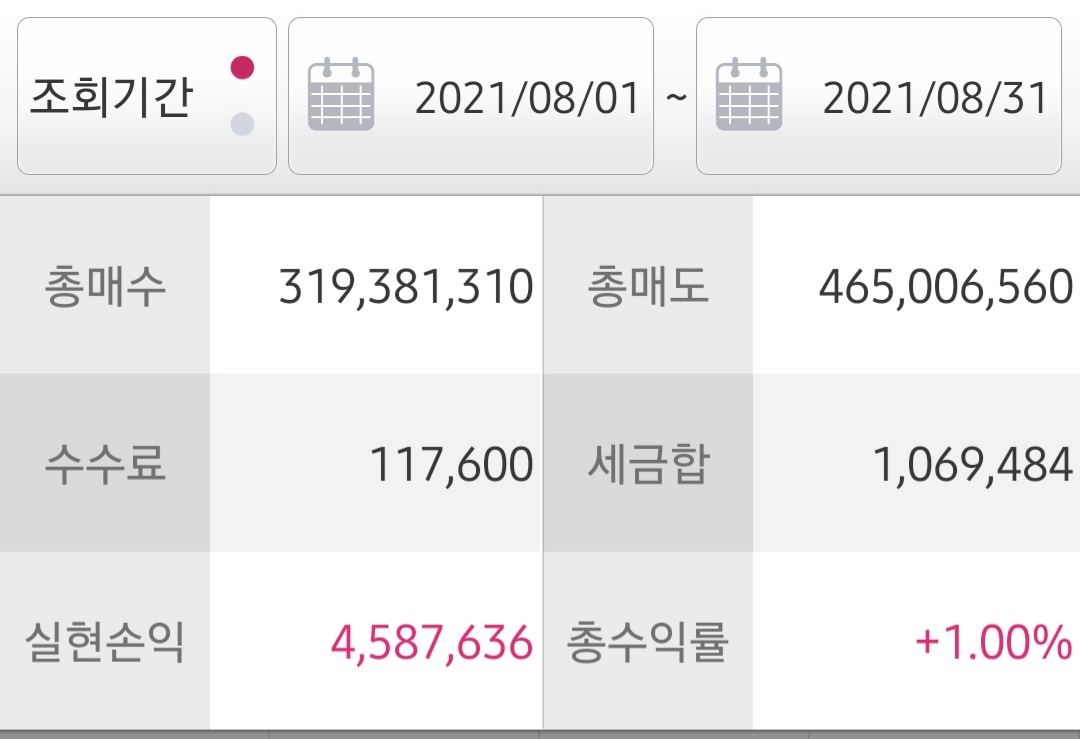Click the end date calendar icon
Image resolution: width=1080 pixels, height=739 pixels.
(x=749, y=96)
